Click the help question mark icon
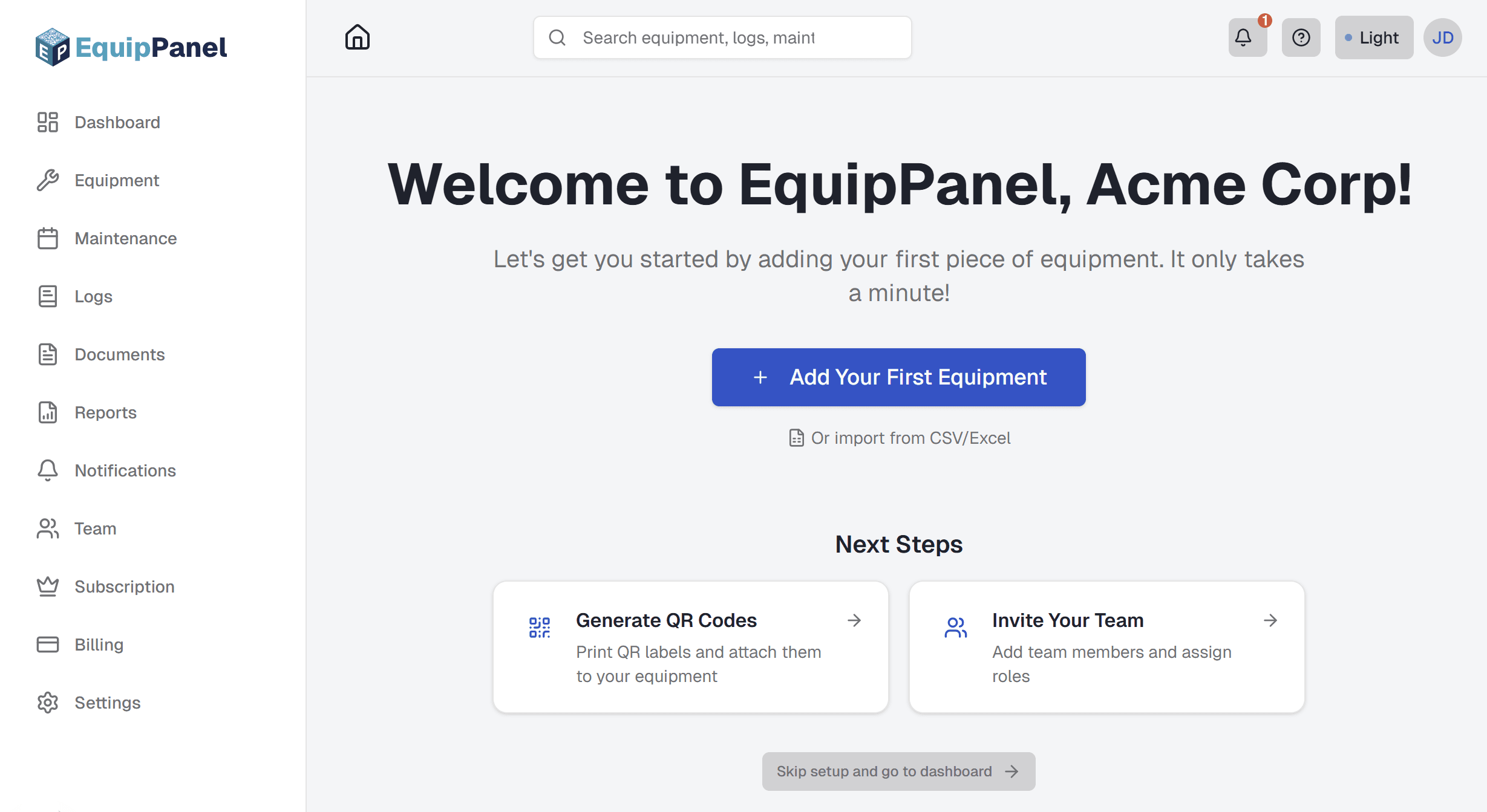1487x812 pixels. coord(1301,37)
